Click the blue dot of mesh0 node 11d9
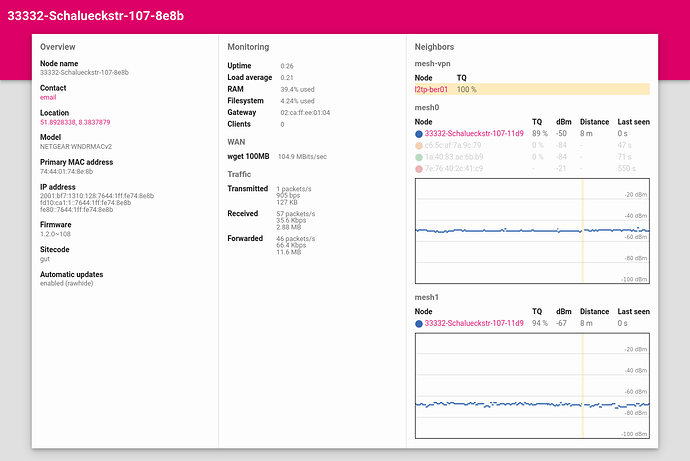Screen dimensions: 690x461 tap(419, 134)
